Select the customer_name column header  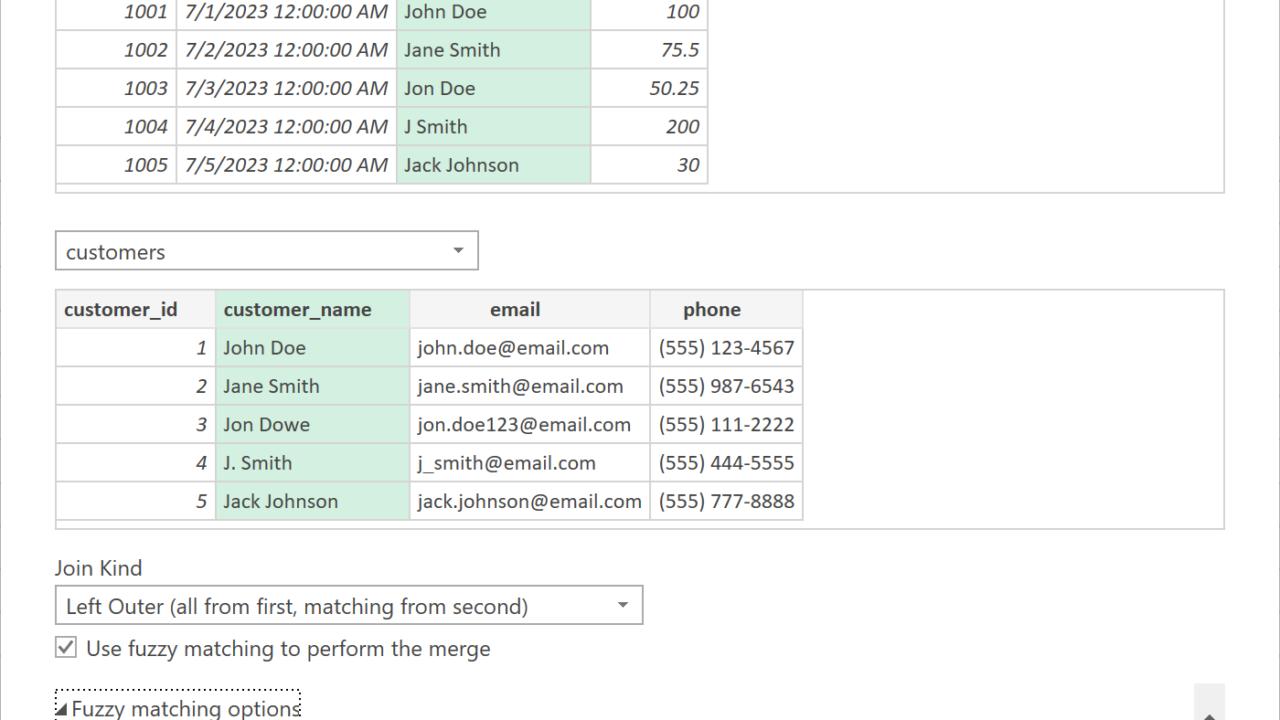click(x=312, y=310)
